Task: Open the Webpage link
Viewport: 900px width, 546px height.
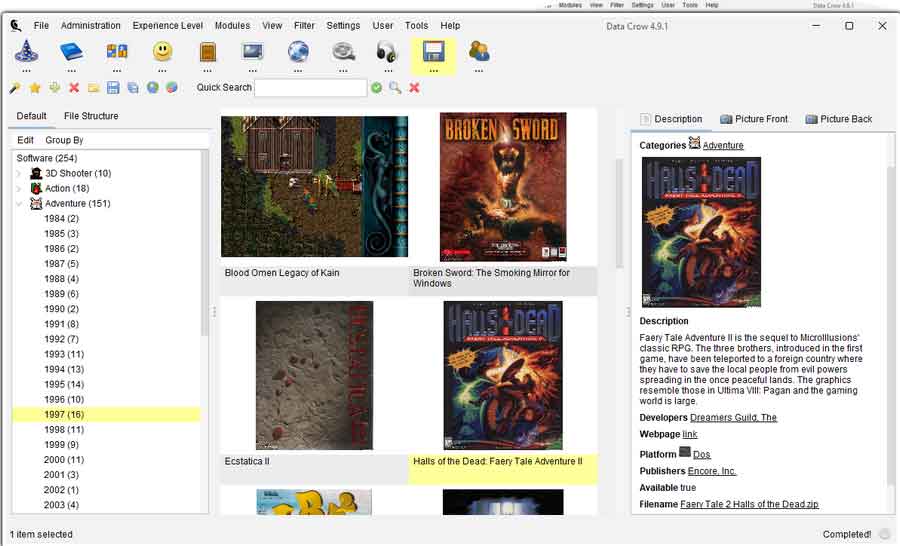Action: coord(689,434)
